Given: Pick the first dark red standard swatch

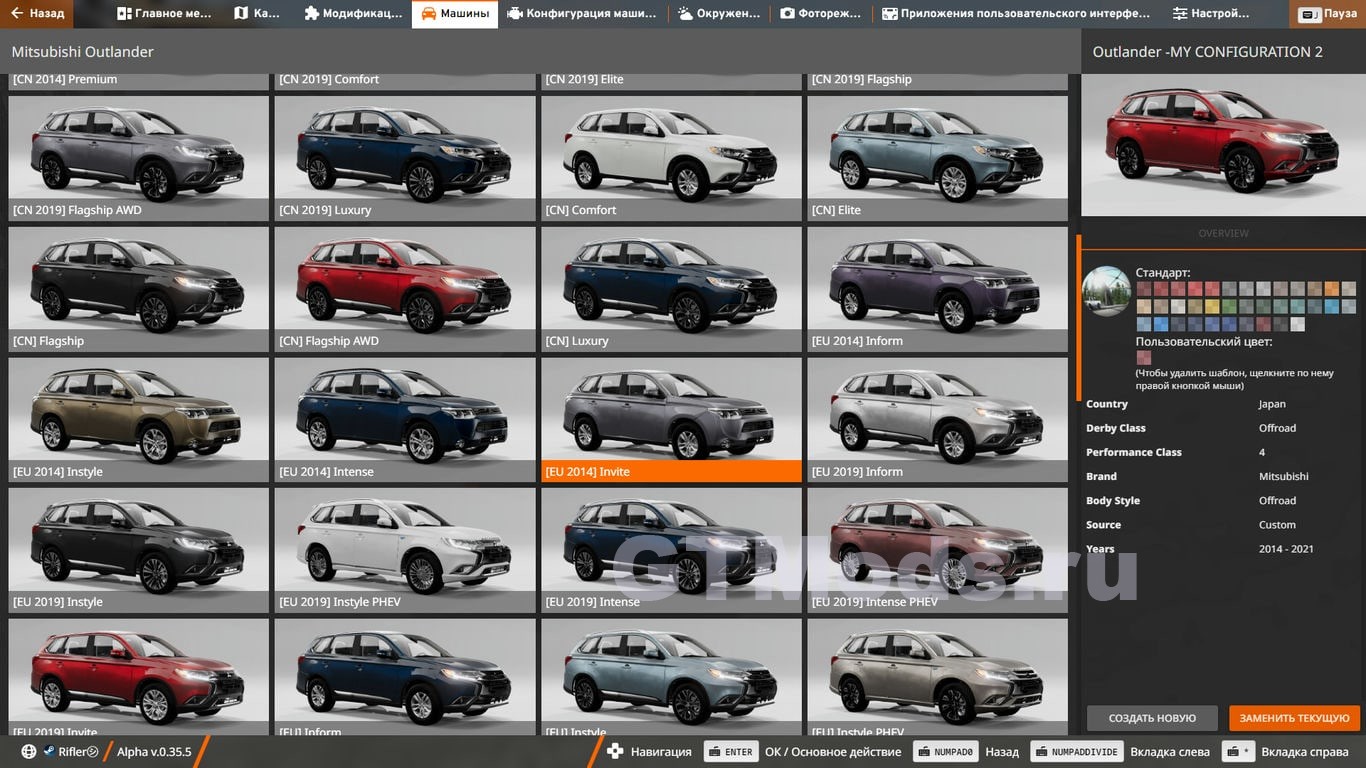Looking at the screenshot, I should coord(1144,289).
